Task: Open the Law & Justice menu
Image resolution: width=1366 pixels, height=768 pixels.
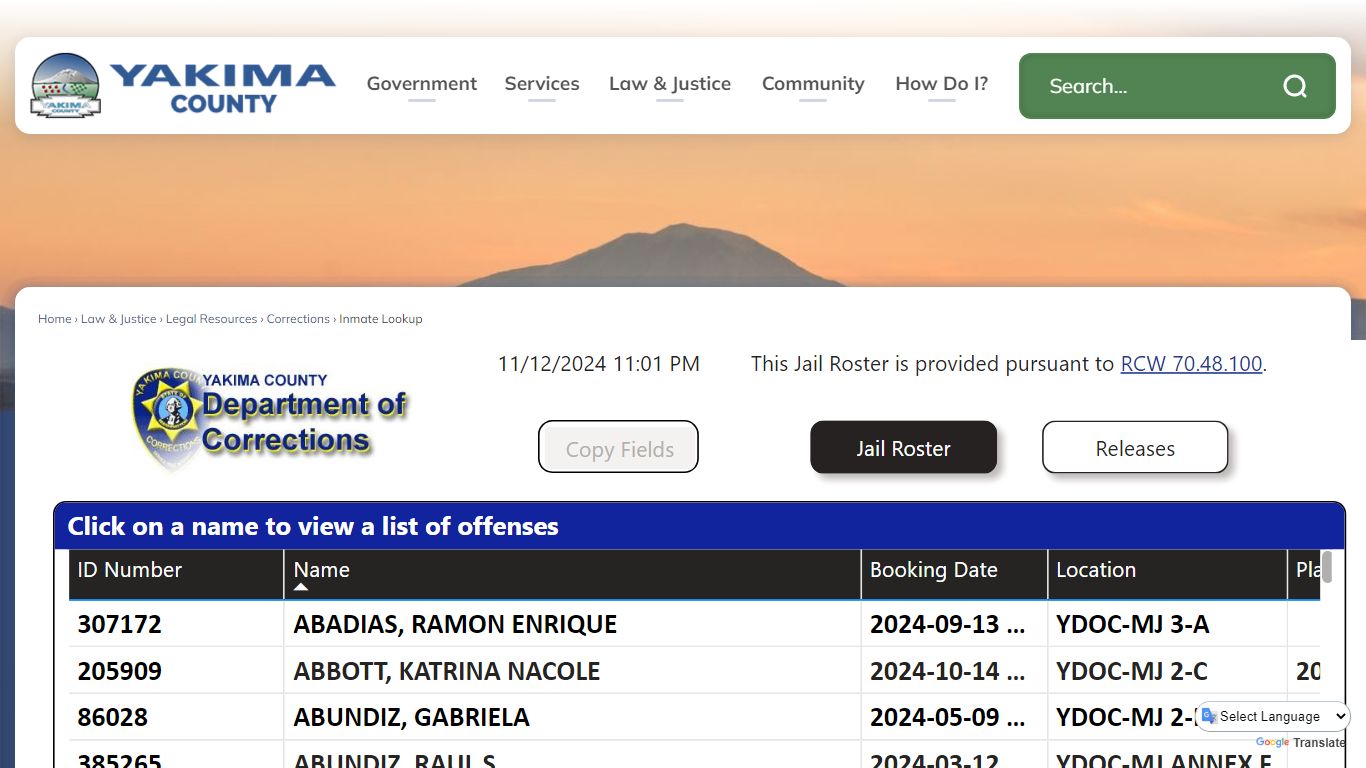Action: (670, 84)
